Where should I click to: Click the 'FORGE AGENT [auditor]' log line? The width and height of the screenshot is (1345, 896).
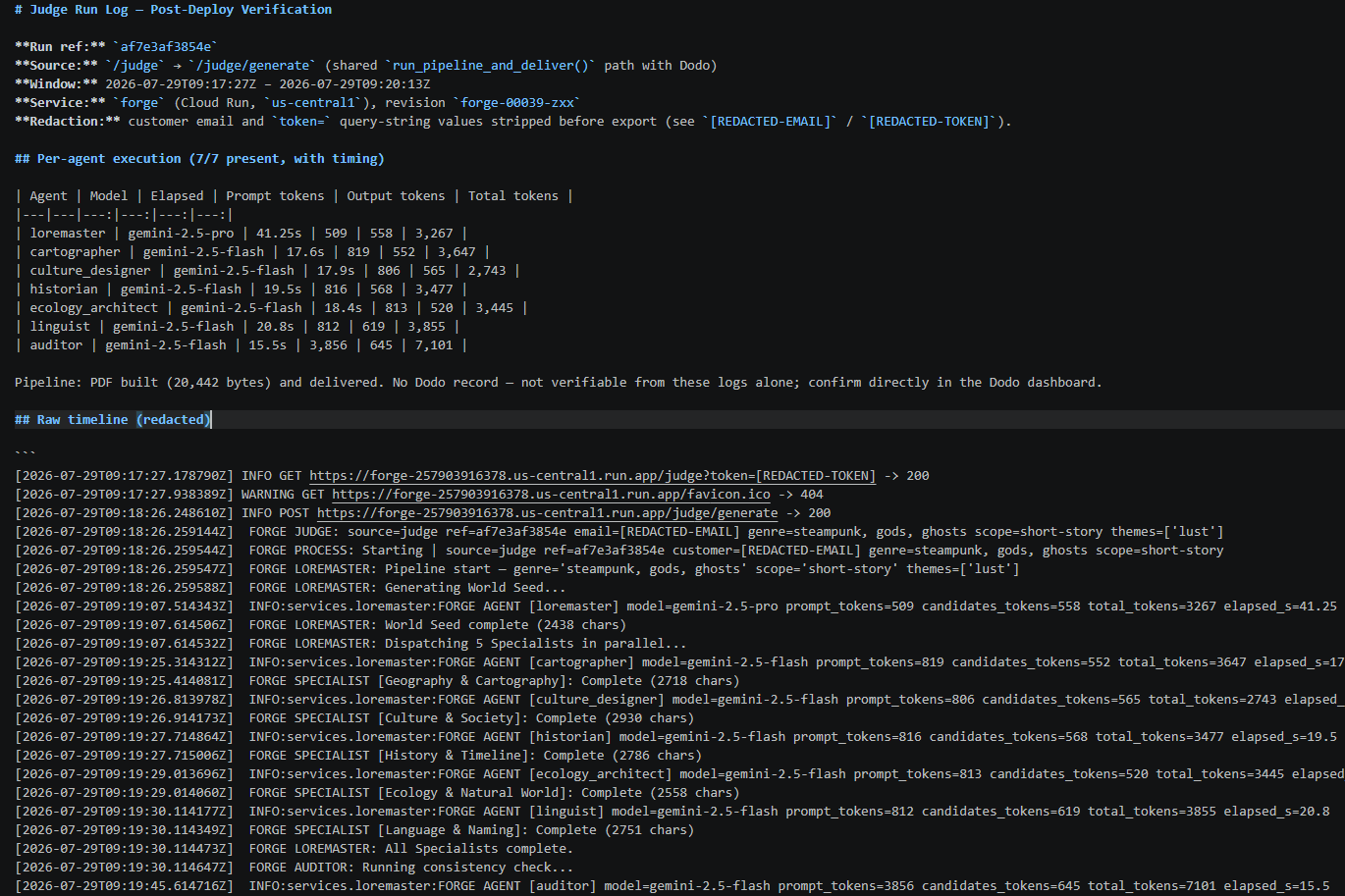tap(672, 886)
